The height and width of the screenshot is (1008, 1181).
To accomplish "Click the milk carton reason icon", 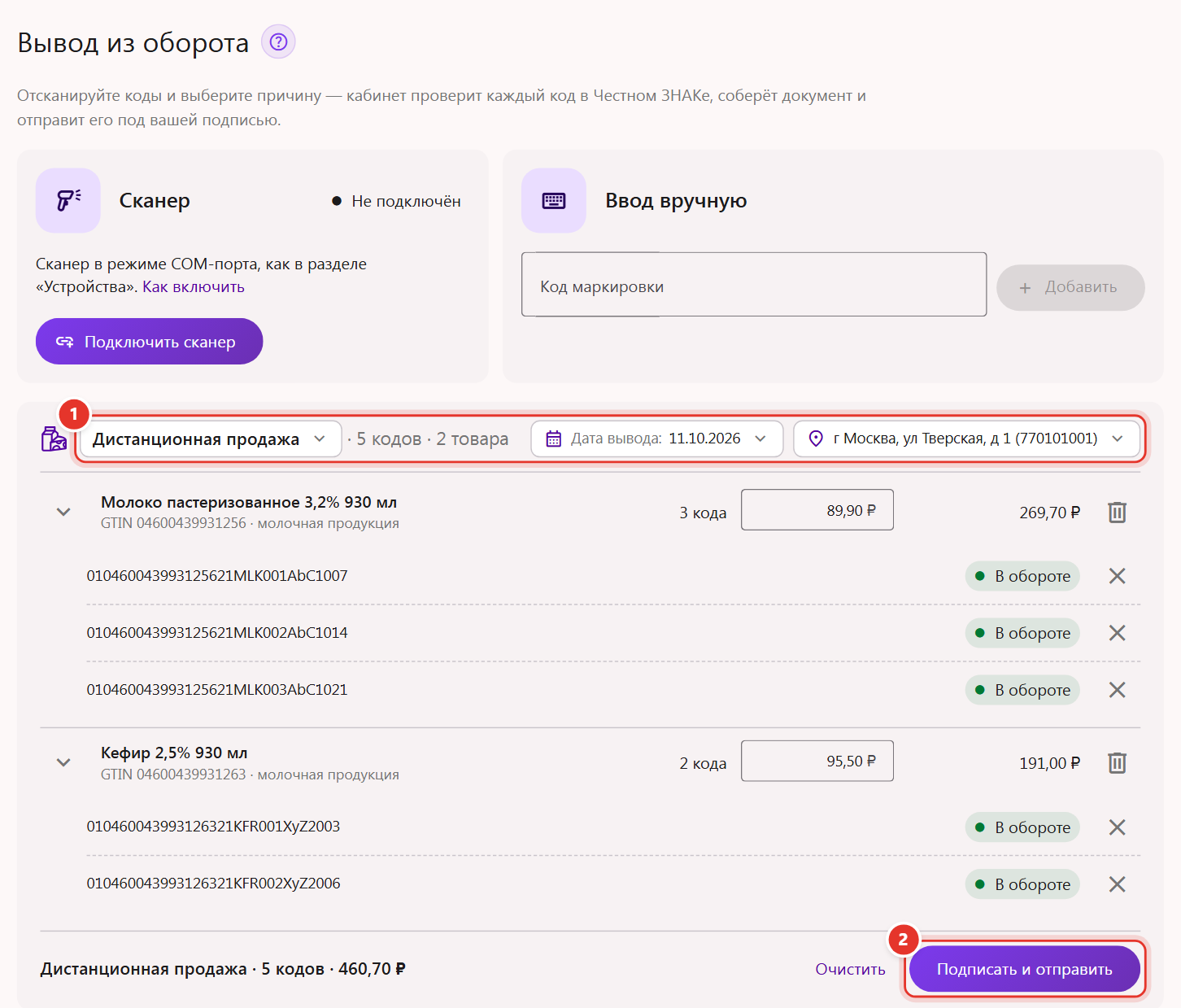I will coord(54,439).
